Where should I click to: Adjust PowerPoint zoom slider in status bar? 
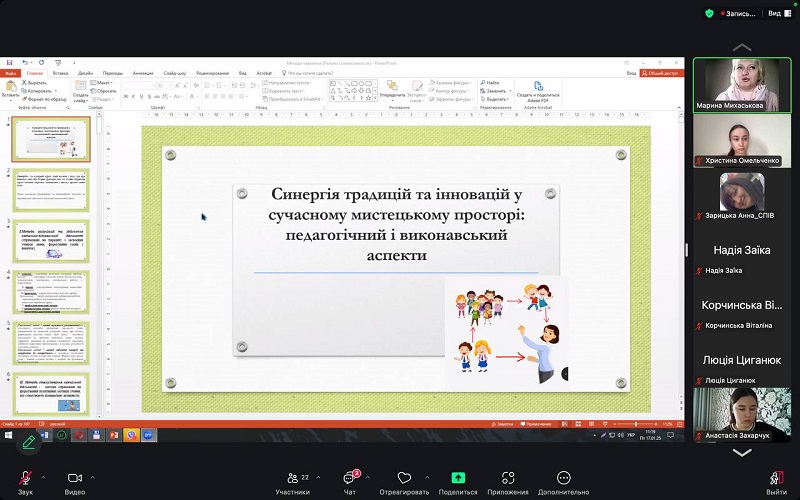click(x=636, y=424)
